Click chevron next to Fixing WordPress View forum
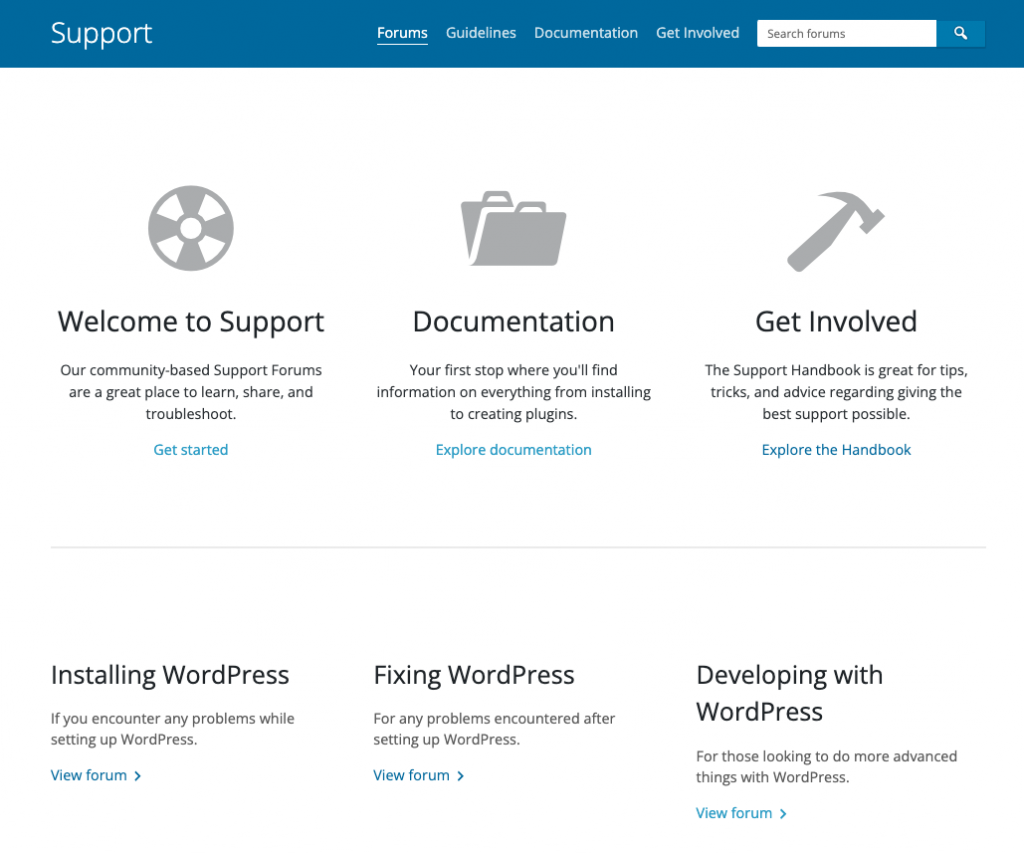Viewport: 1024px width, 854px height. 460,776
